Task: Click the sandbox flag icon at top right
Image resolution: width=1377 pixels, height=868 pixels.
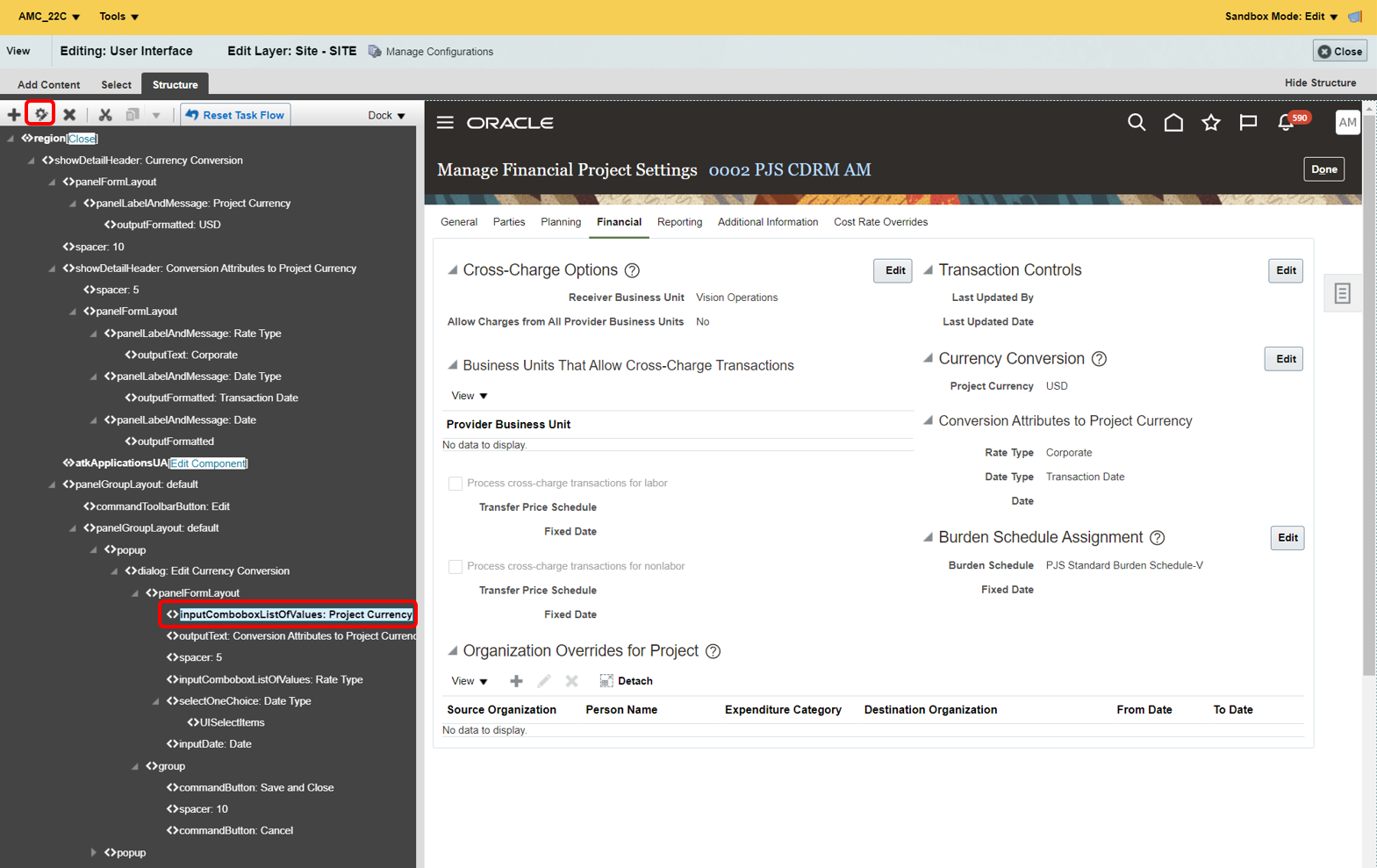Action: 1355,17
